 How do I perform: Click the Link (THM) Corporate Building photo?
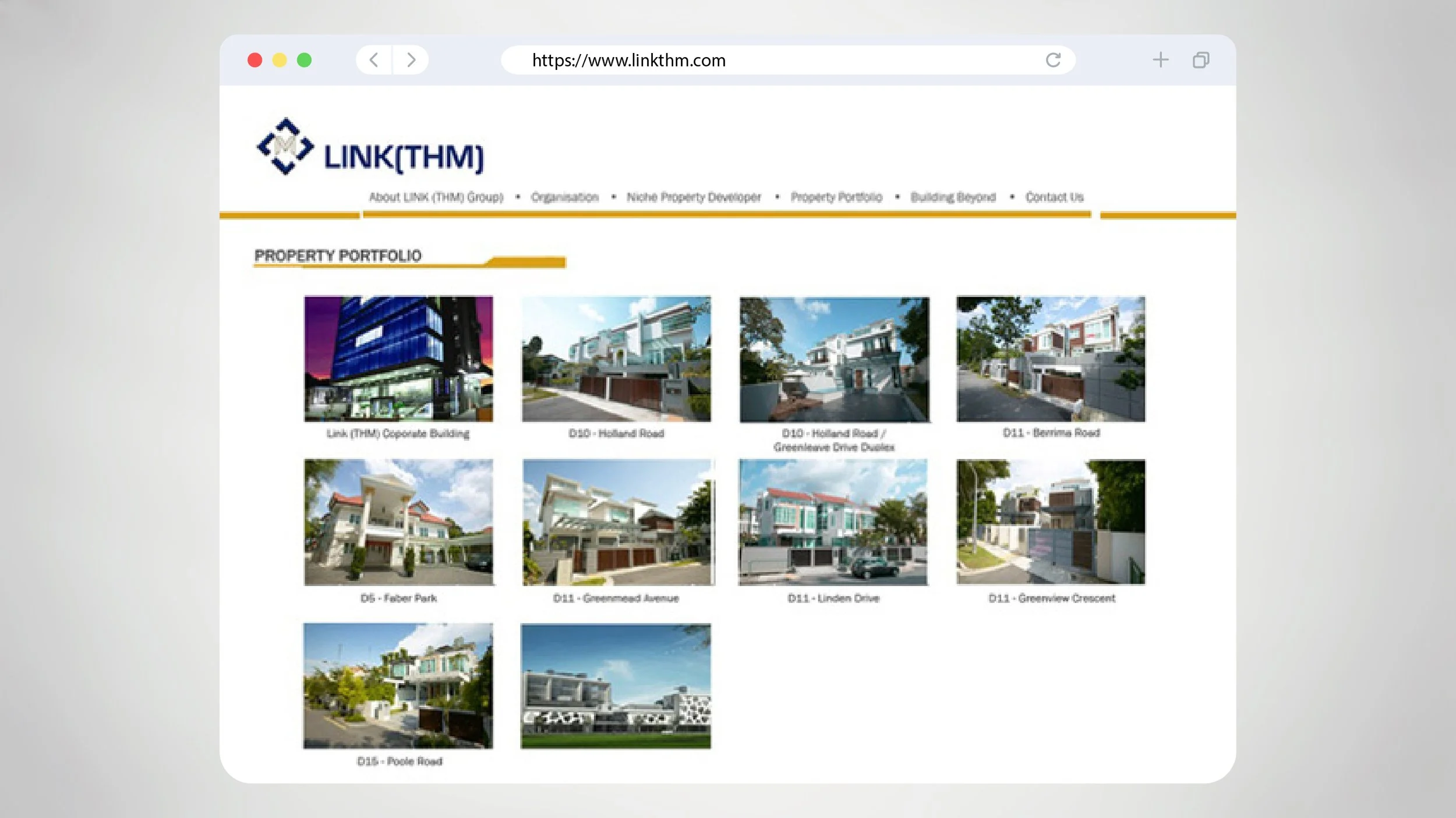click(398, 359)
